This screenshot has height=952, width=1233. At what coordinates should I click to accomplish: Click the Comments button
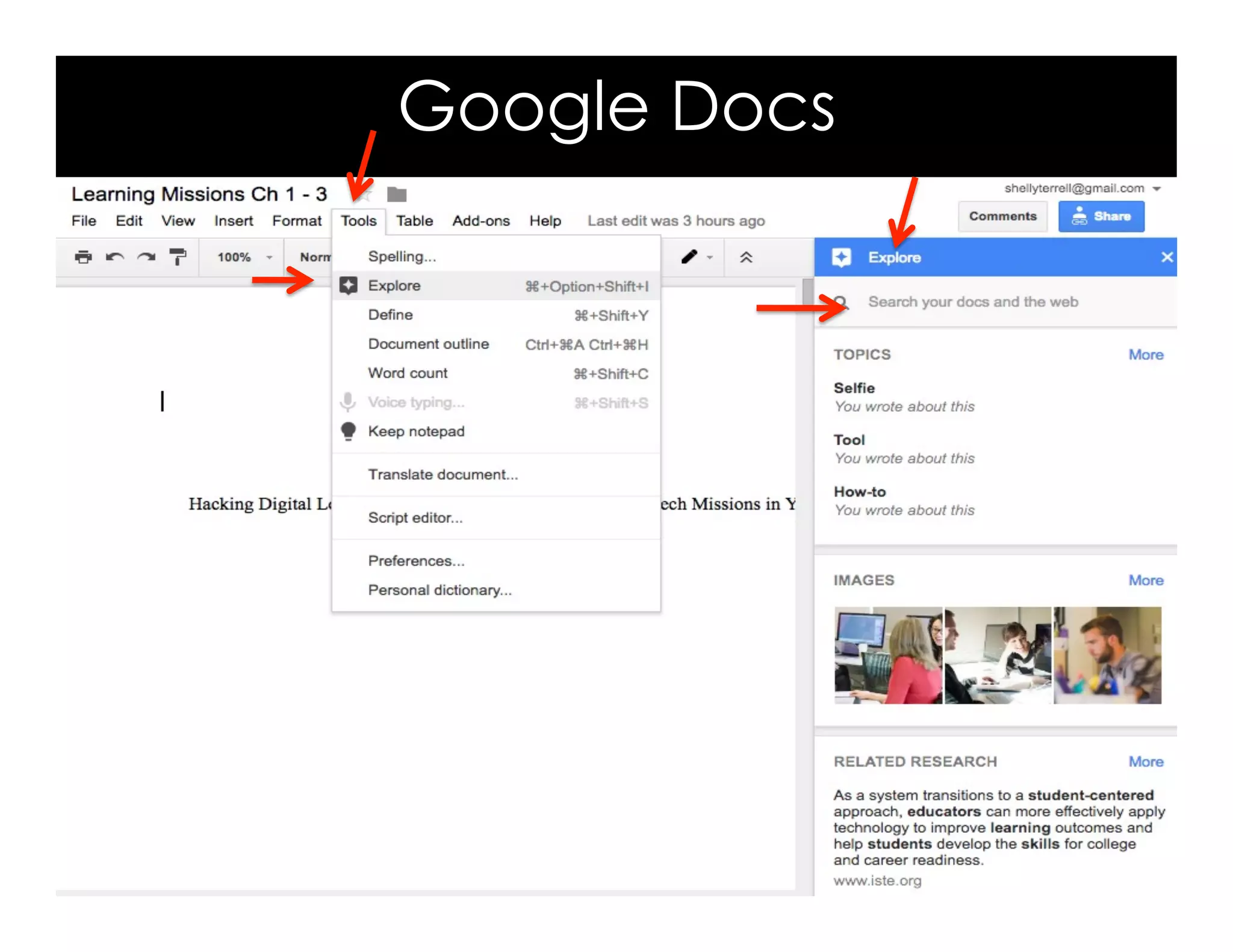[x=1003, y=217]
